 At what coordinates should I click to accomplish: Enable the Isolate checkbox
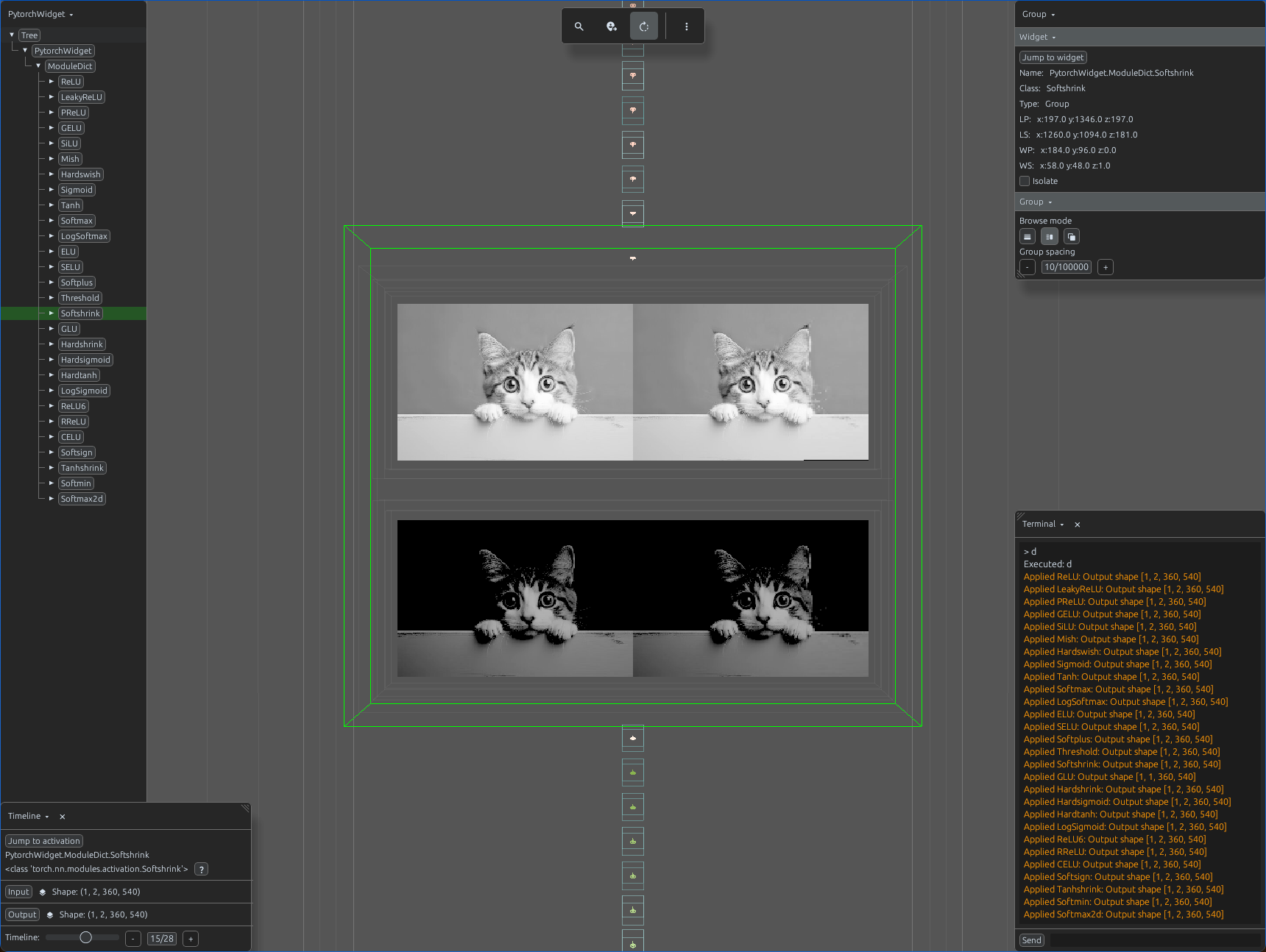pyautogui.click(x=1025, y=181)
